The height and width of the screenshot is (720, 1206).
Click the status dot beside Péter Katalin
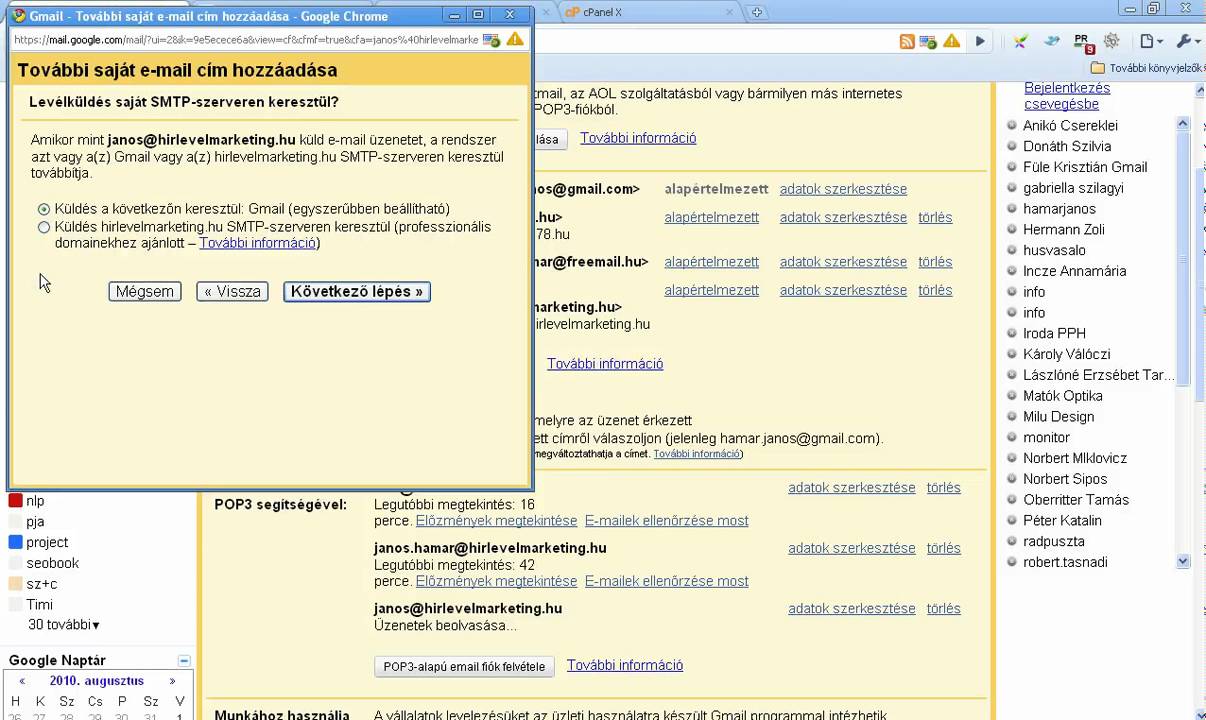(1012, 521)
